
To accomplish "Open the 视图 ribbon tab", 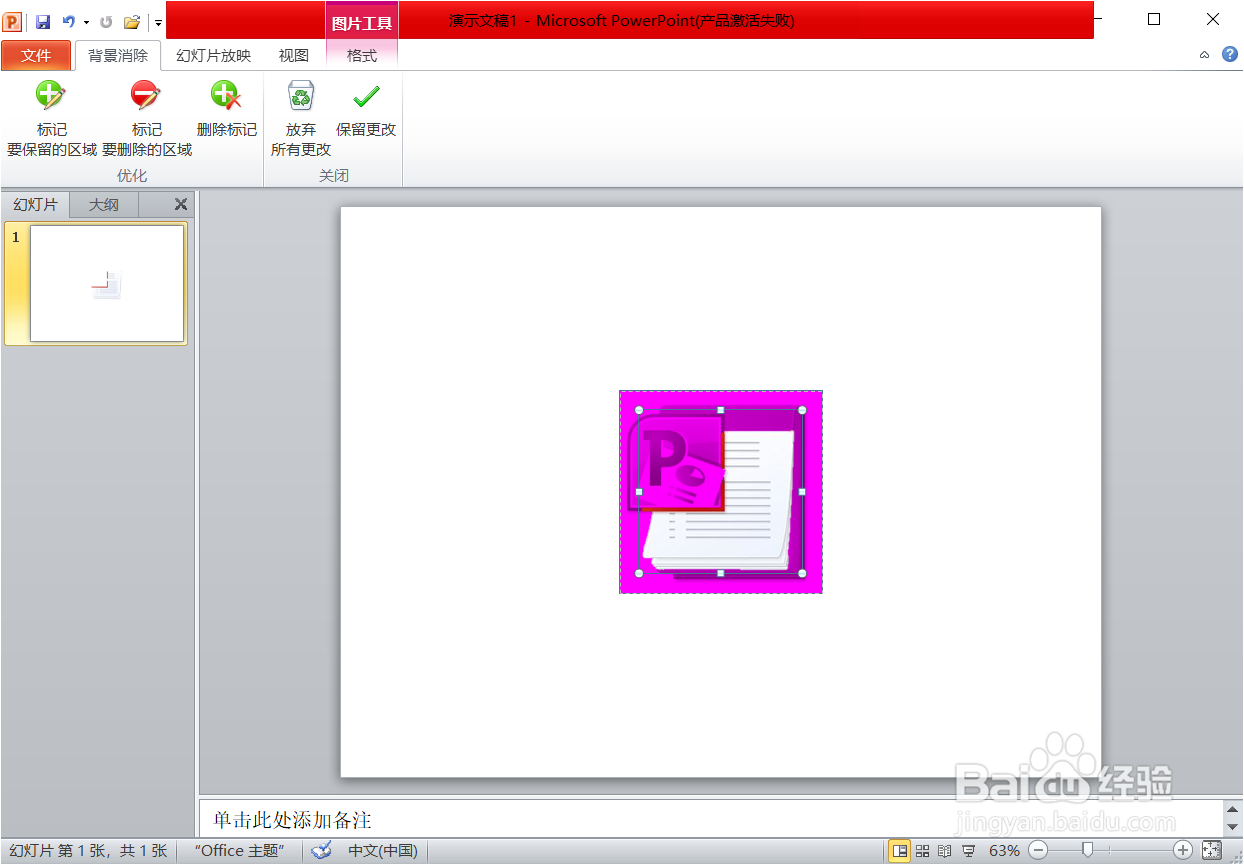I will click(294, 56).
